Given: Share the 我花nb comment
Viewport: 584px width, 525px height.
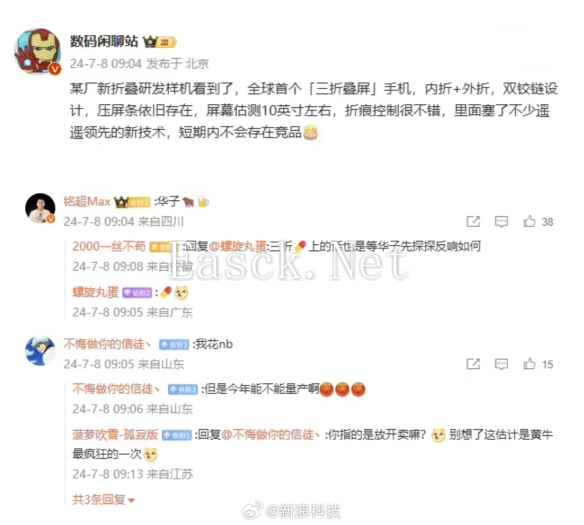Looking at the screenshot, I should [x=473, y=364].
